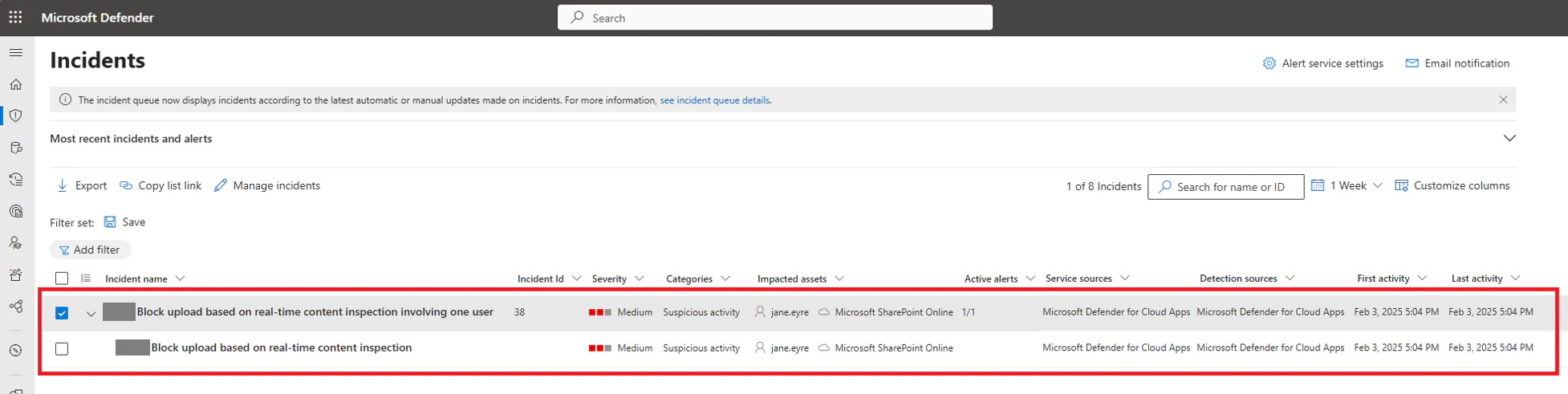1568x394 pixels.
Task: Go to Home in sidebar
Action: [15, 84]
